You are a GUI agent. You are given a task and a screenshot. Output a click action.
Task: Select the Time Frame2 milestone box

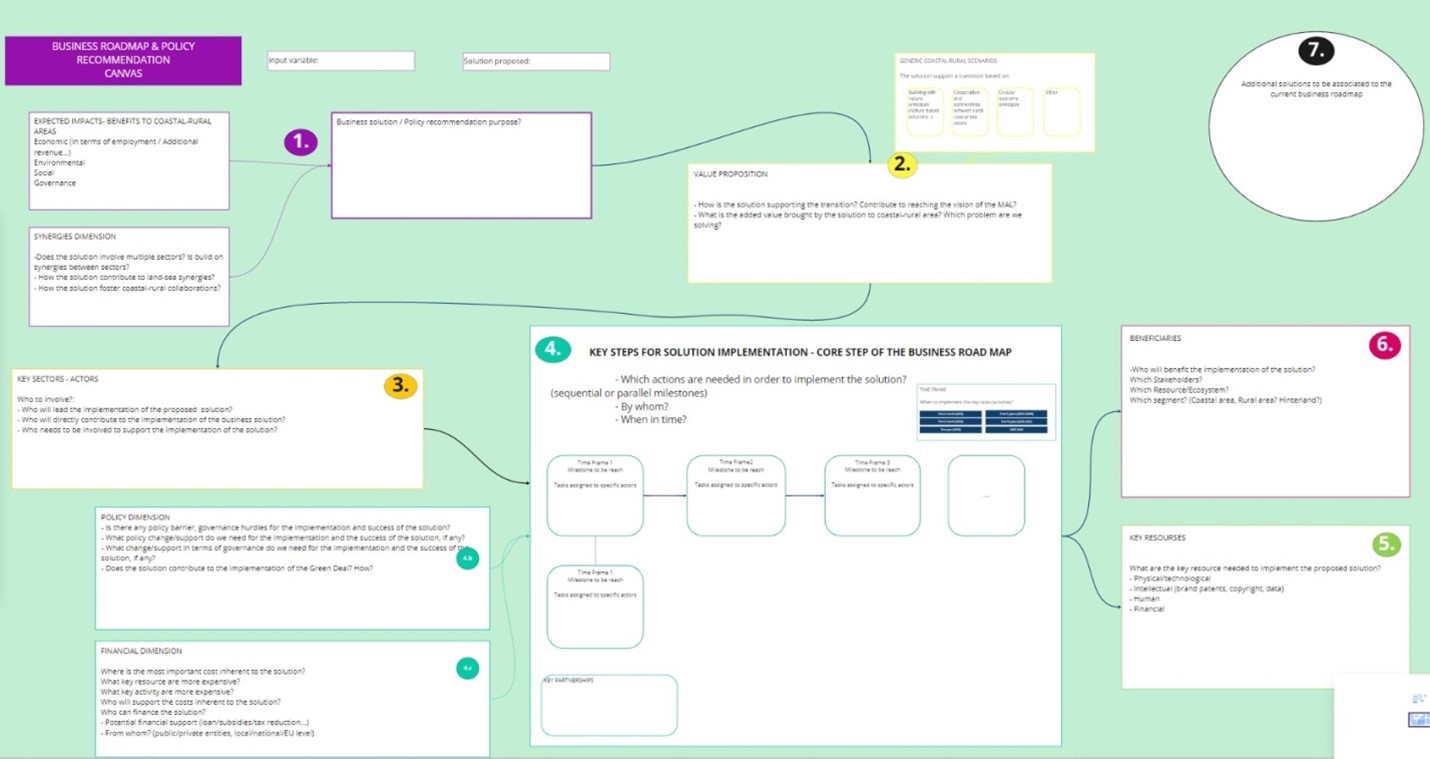pyautogui.click(x=735, y=495)
